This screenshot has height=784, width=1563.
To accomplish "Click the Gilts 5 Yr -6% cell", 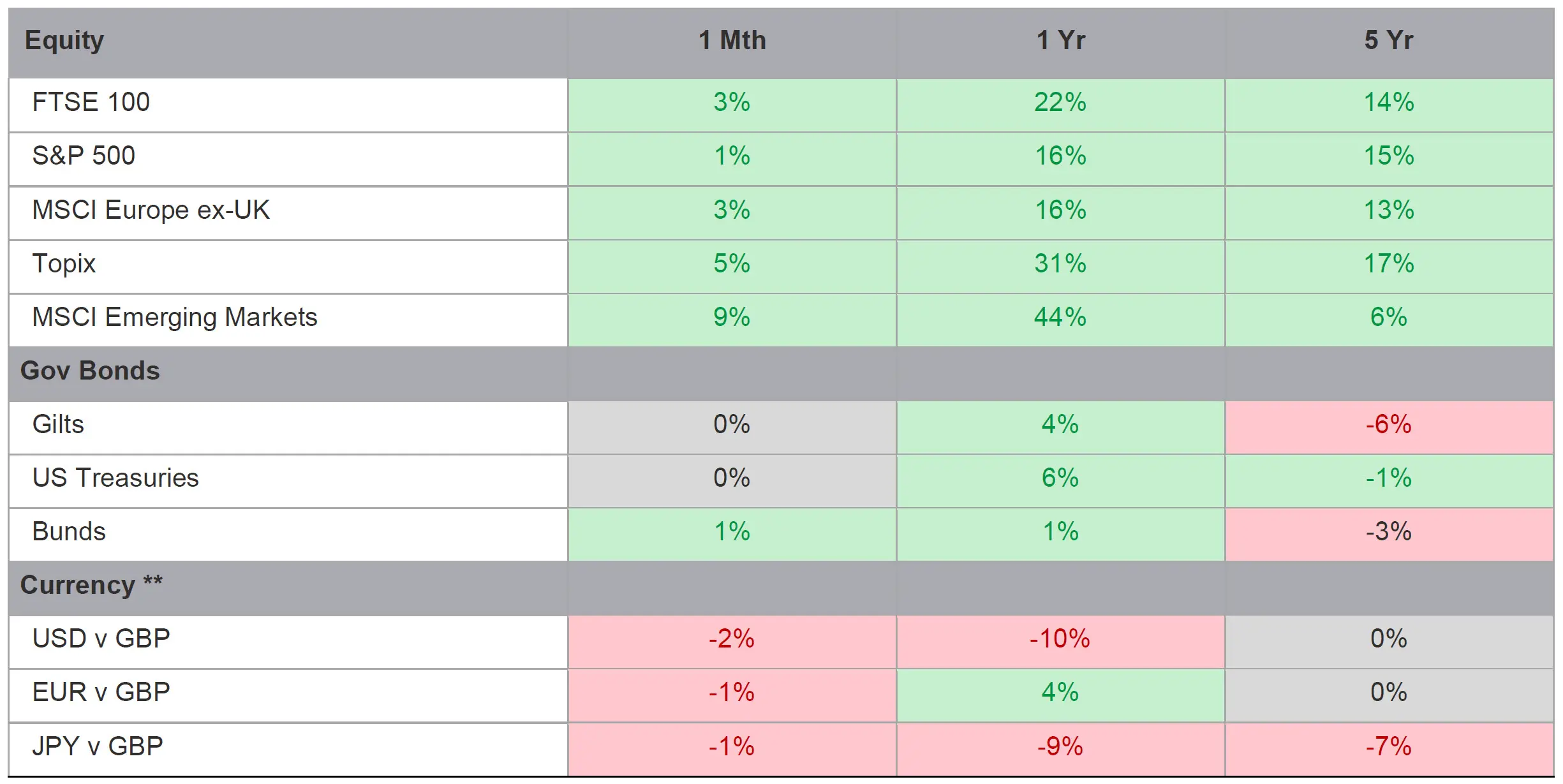I will pyautogui.click(x=1389, y=425).
